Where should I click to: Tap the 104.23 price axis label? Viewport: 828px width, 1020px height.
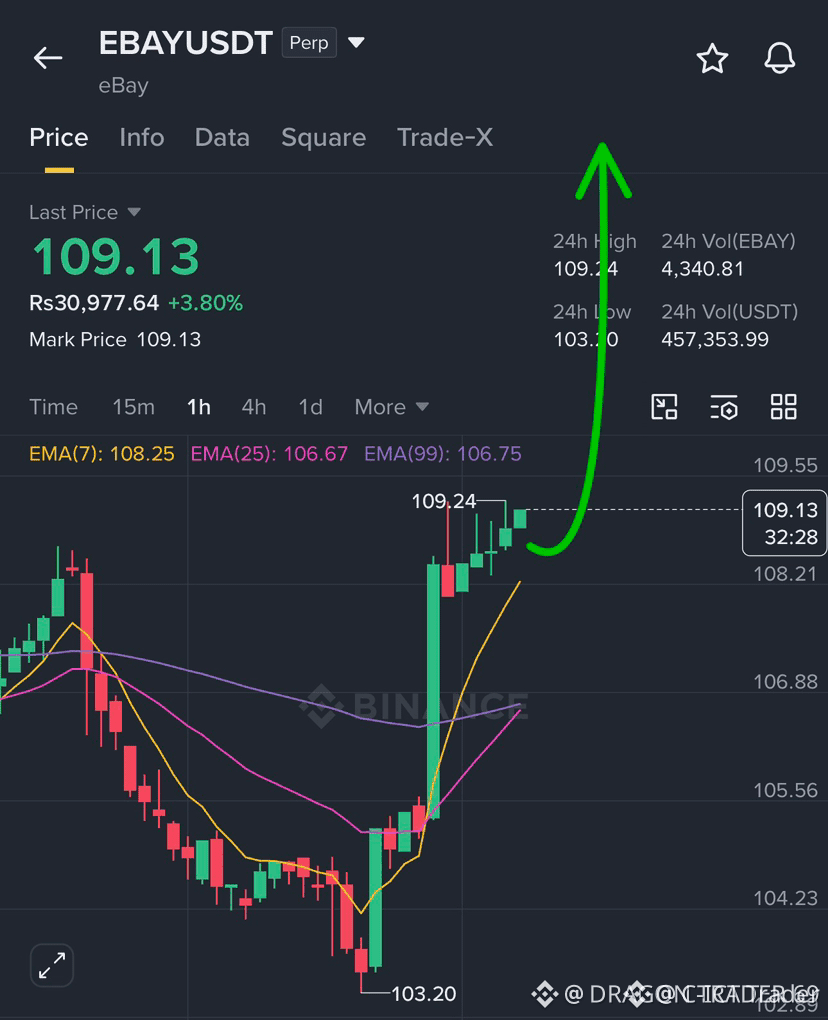(x=785, y=898)
